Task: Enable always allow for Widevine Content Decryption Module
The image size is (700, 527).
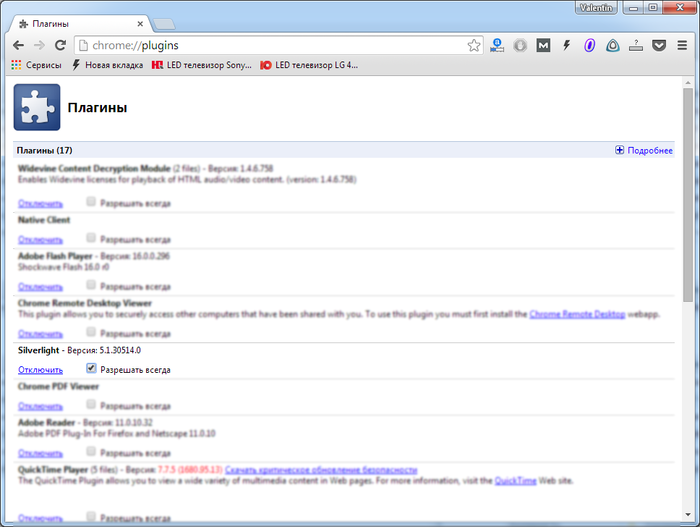Action: pyautogui.click(x=91, y=202)
